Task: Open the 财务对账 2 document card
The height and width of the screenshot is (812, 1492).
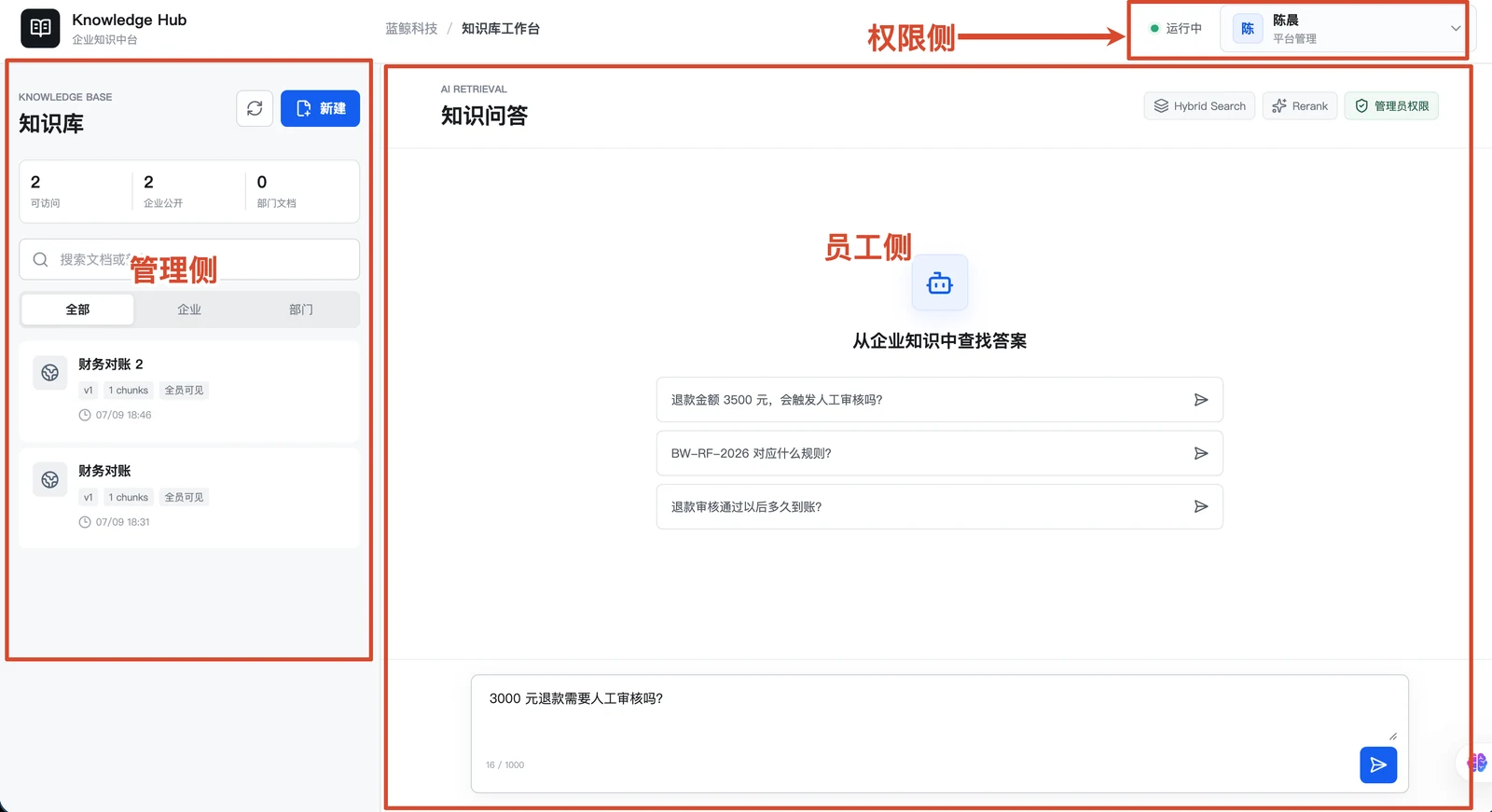Action: (x=189, y=391)
